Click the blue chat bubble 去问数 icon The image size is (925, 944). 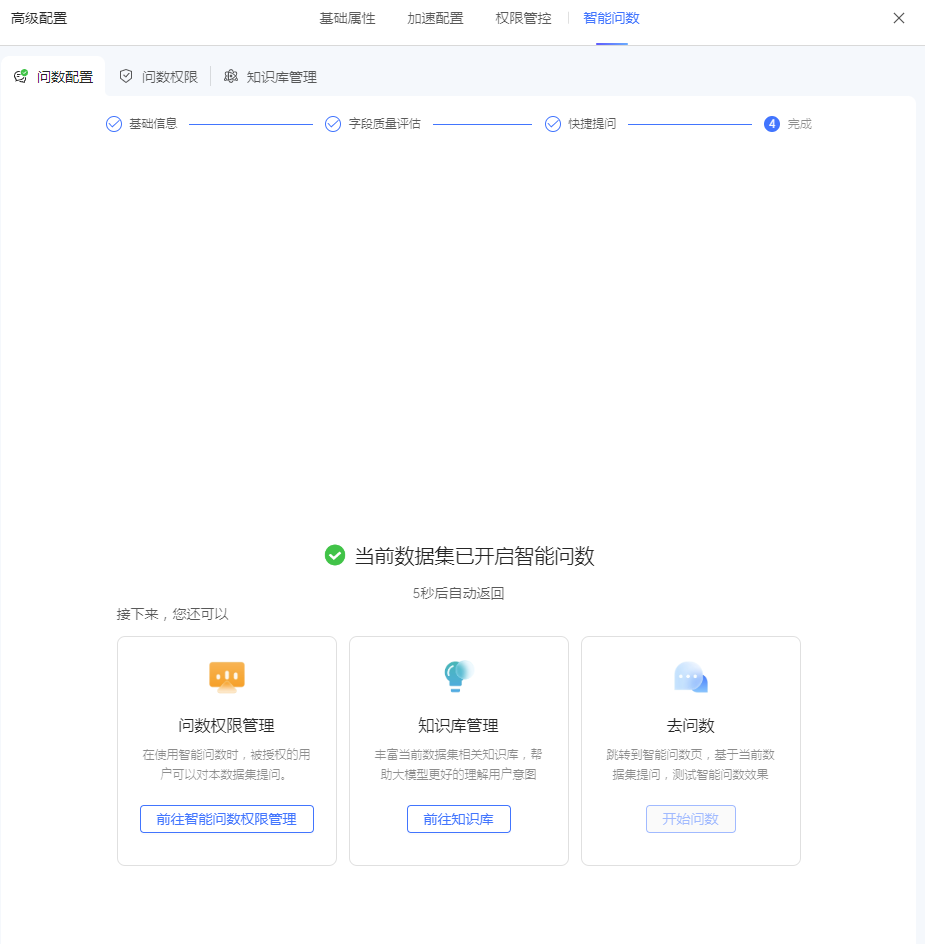tap(691, 677)
